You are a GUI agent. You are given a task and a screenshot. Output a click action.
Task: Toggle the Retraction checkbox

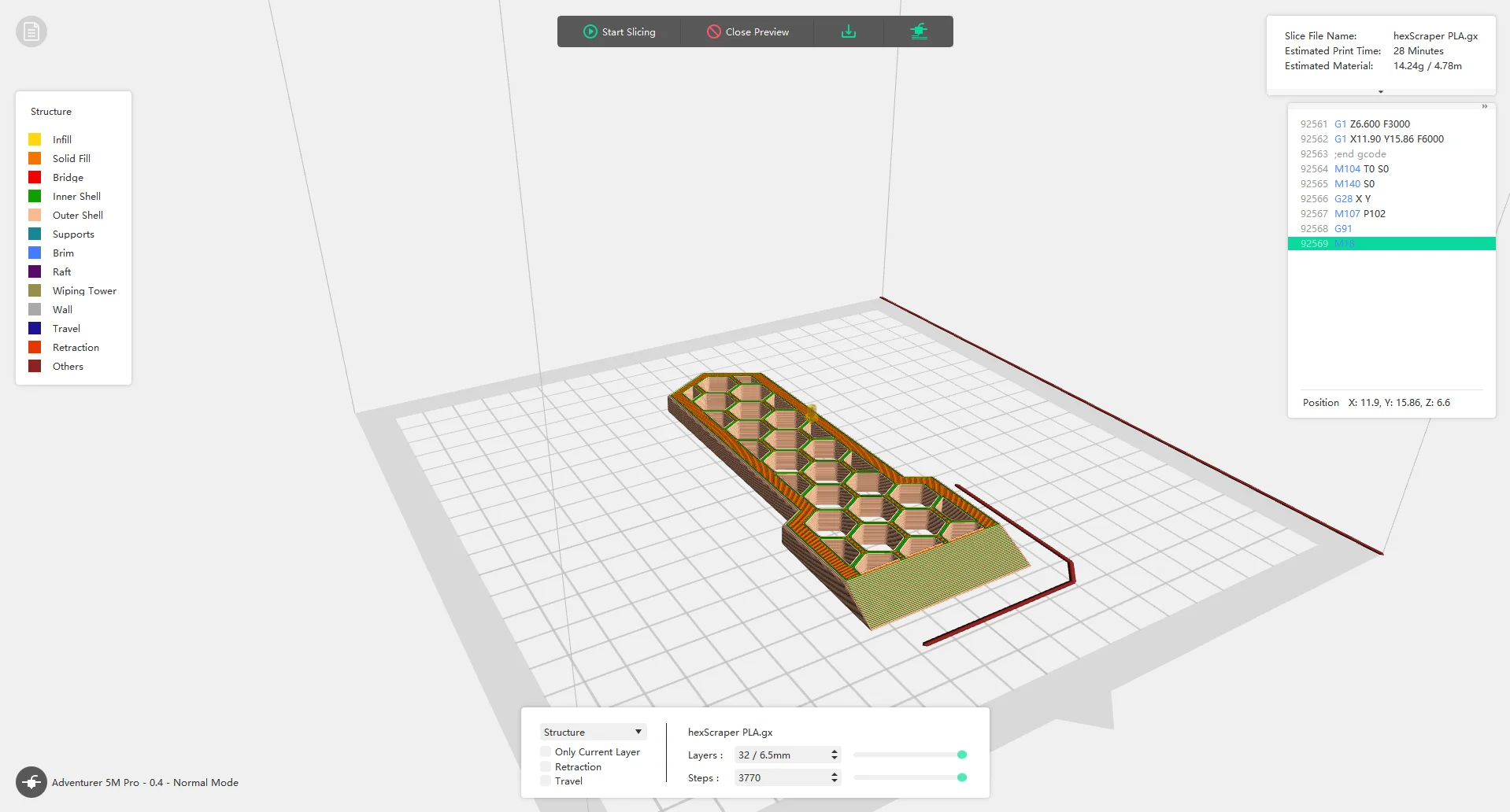tap(546, 766)
